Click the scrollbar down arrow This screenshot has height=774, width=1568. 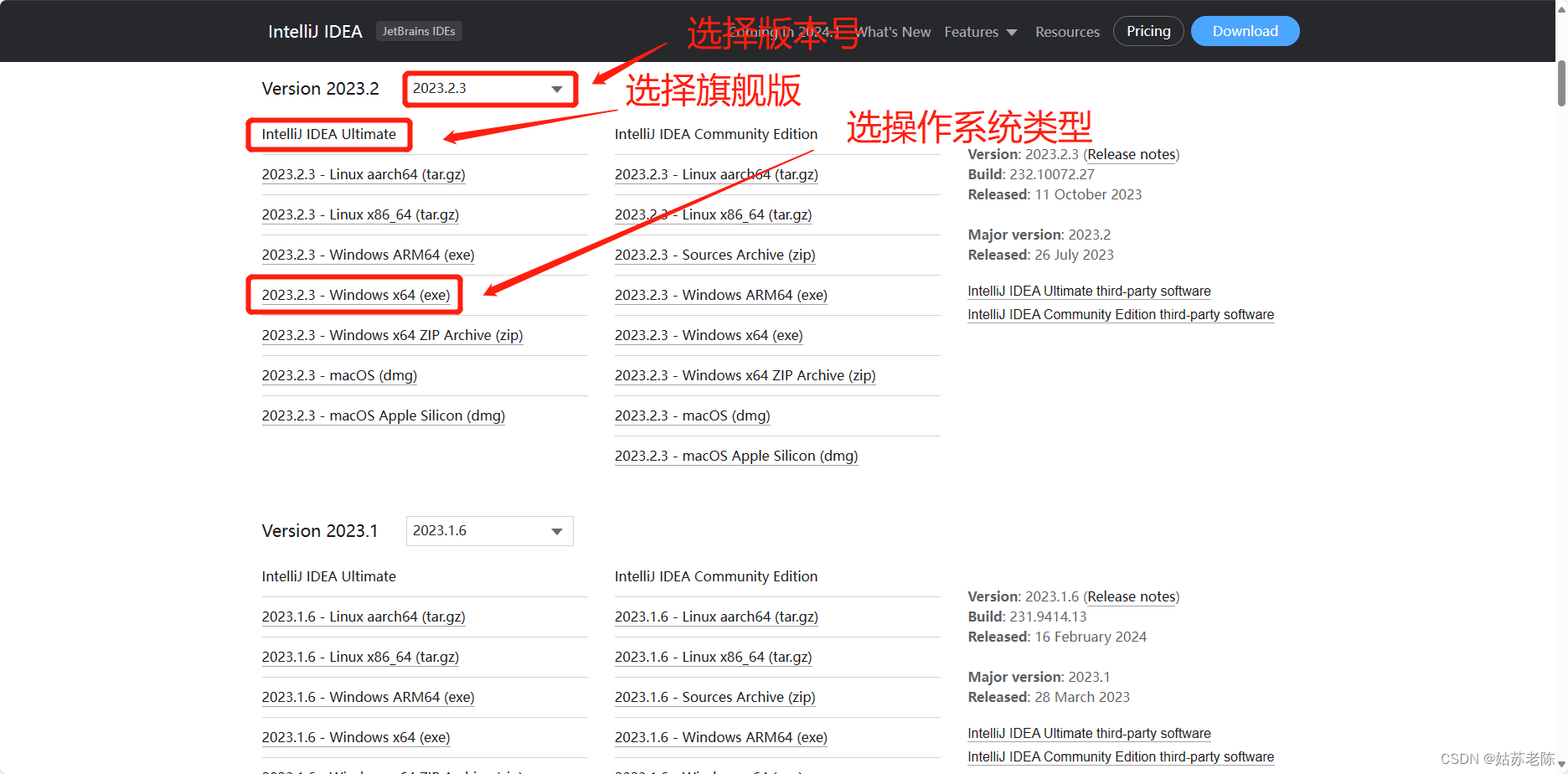coord(1561,766)
